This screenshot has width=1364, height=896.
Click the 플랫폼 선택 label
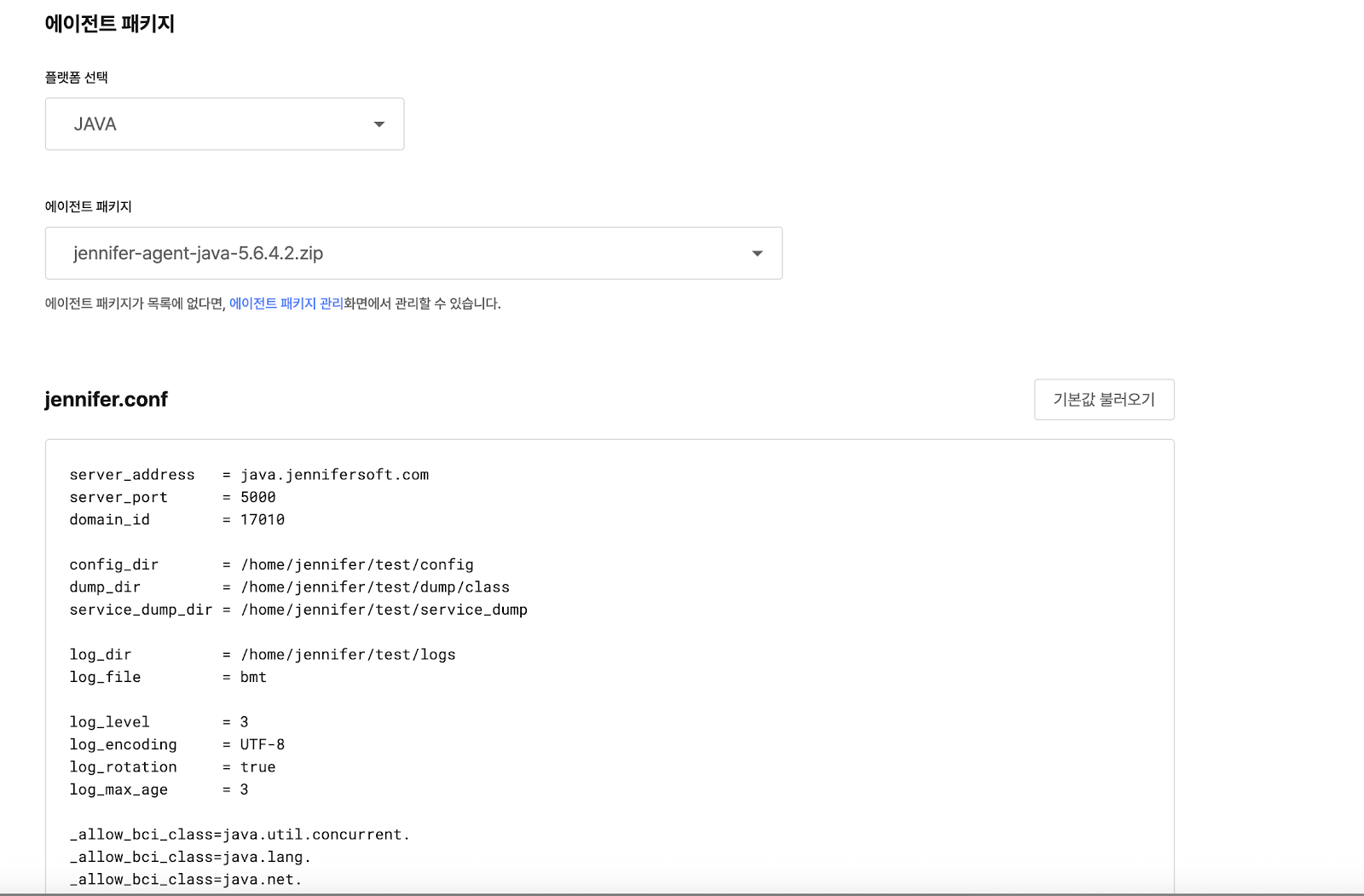click(x=76, y=78)
